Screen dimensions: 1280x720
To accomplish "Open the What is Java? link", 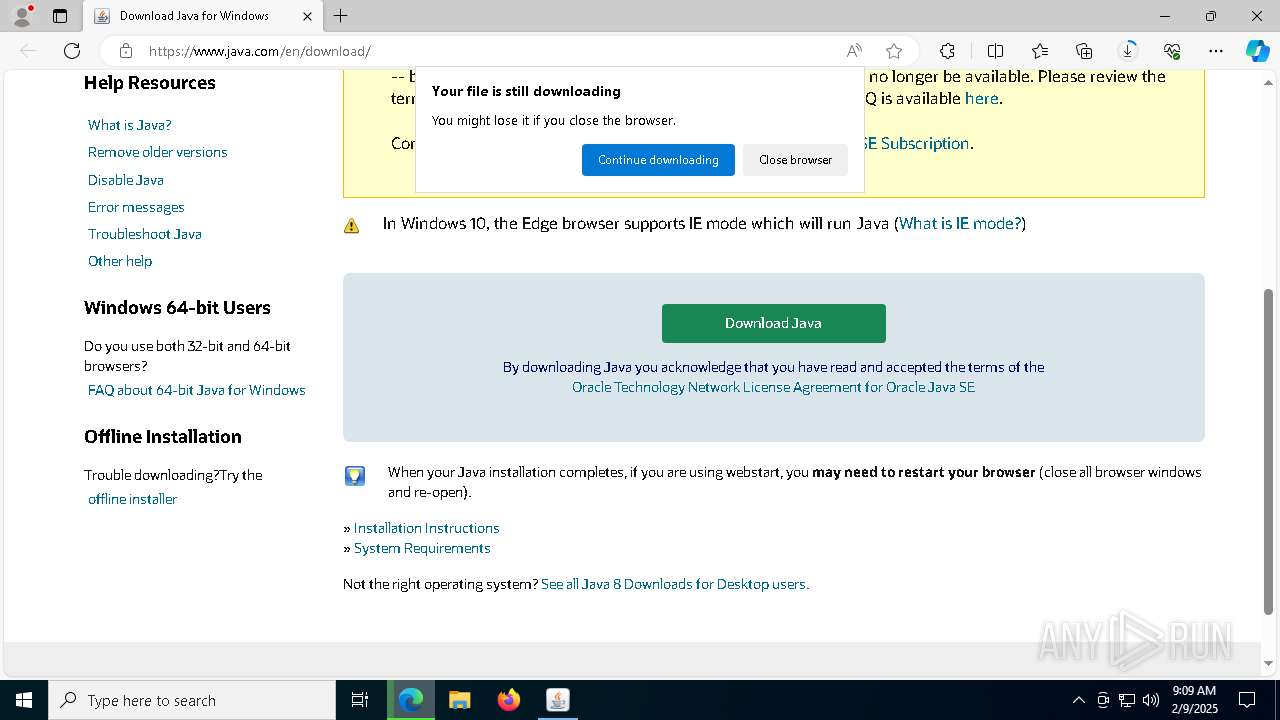I will (130, 125).
